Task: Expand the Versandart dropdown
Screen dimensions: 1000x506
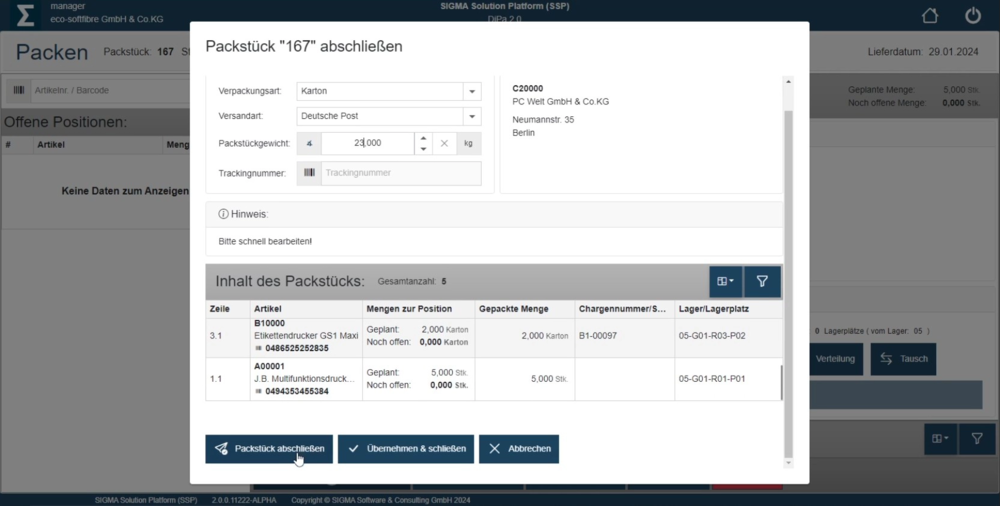Action: pos(471,116)
